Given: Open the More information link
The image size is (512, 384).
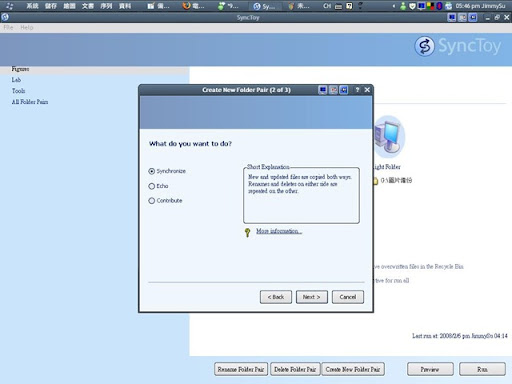Looking at the screenshot, I should (x=279, y=231).
